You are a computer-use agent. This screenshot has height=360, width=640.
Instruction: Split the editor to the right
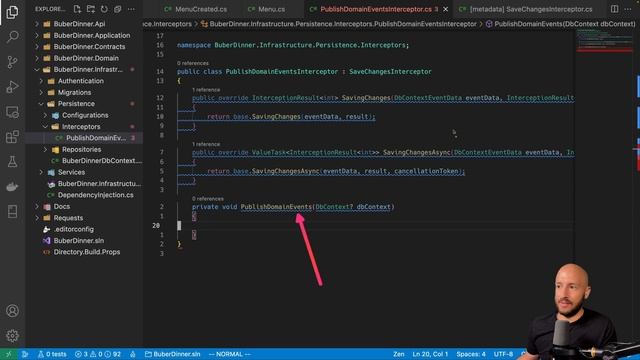tap(614, 9)
